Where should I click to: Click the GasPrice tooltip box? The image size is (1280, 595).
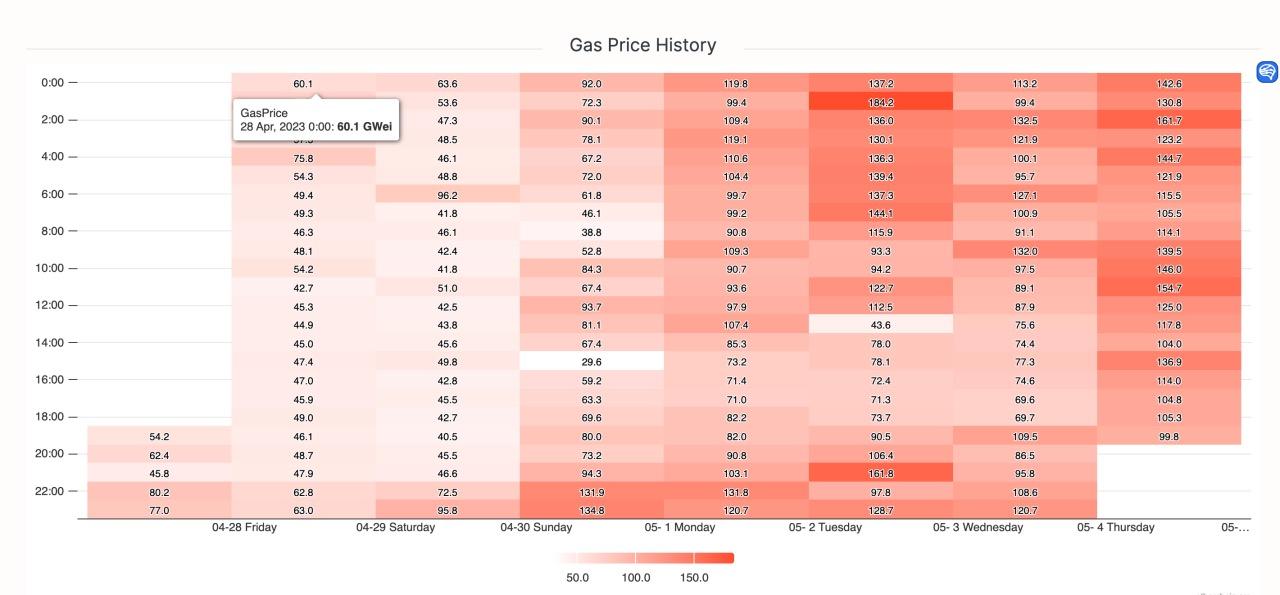(x=316, y=119)
